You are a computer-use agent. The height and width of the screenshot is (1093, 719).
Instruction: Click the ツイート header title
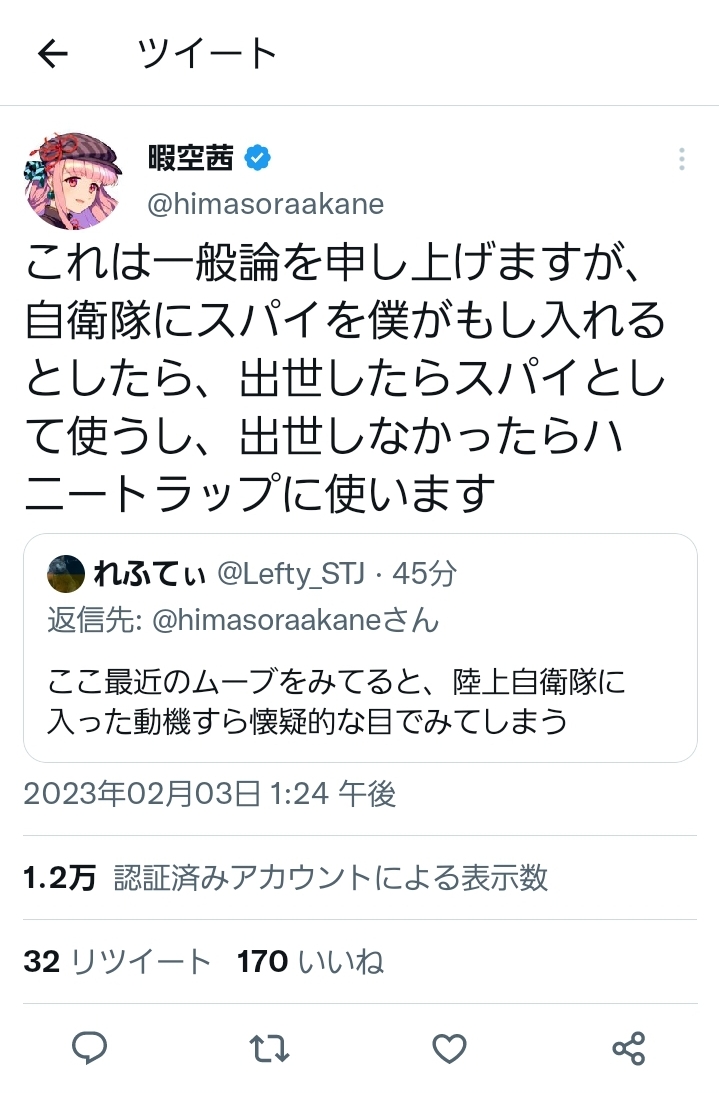coord(207,53)
